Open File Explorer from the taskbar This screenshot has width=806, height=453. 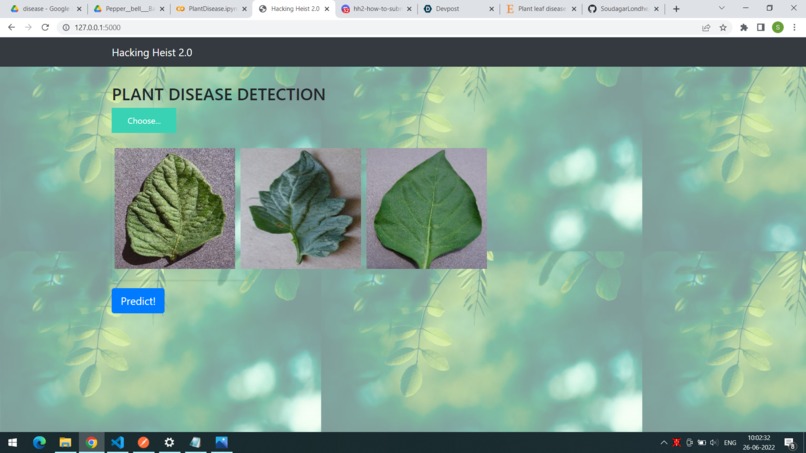coord(65,442)
